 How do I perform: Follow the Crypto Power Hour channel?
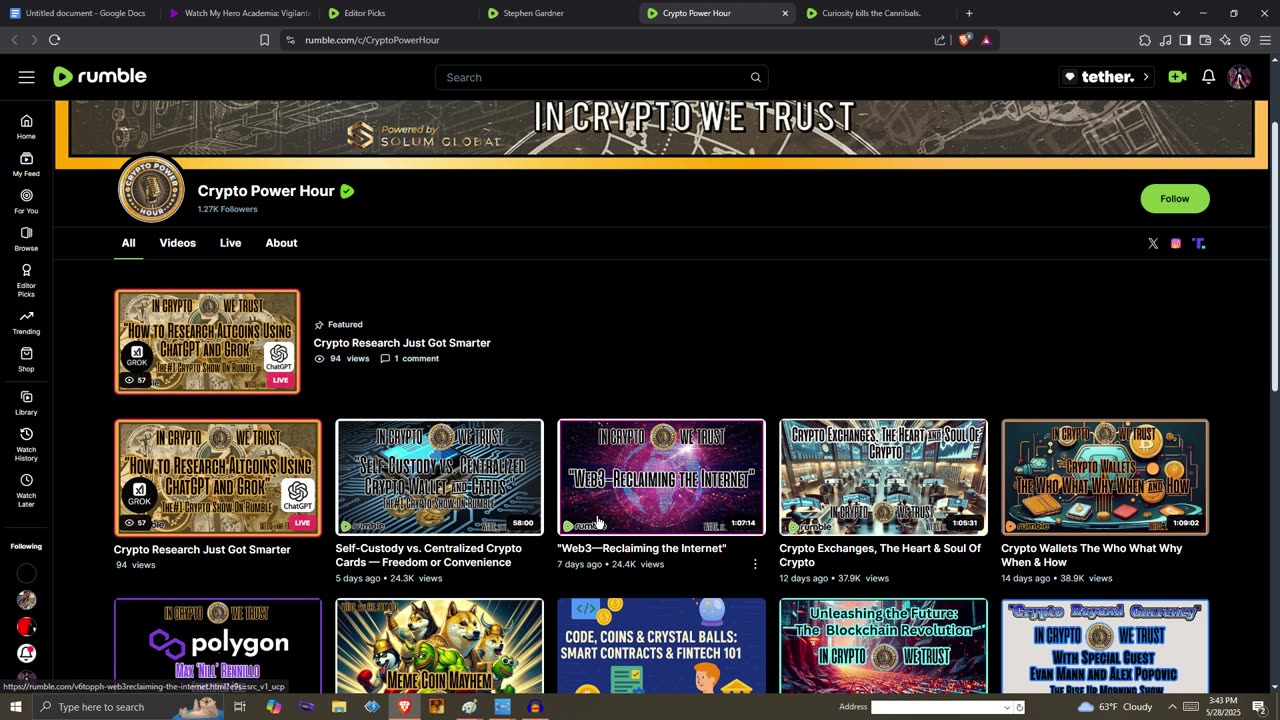point(1175,199)
